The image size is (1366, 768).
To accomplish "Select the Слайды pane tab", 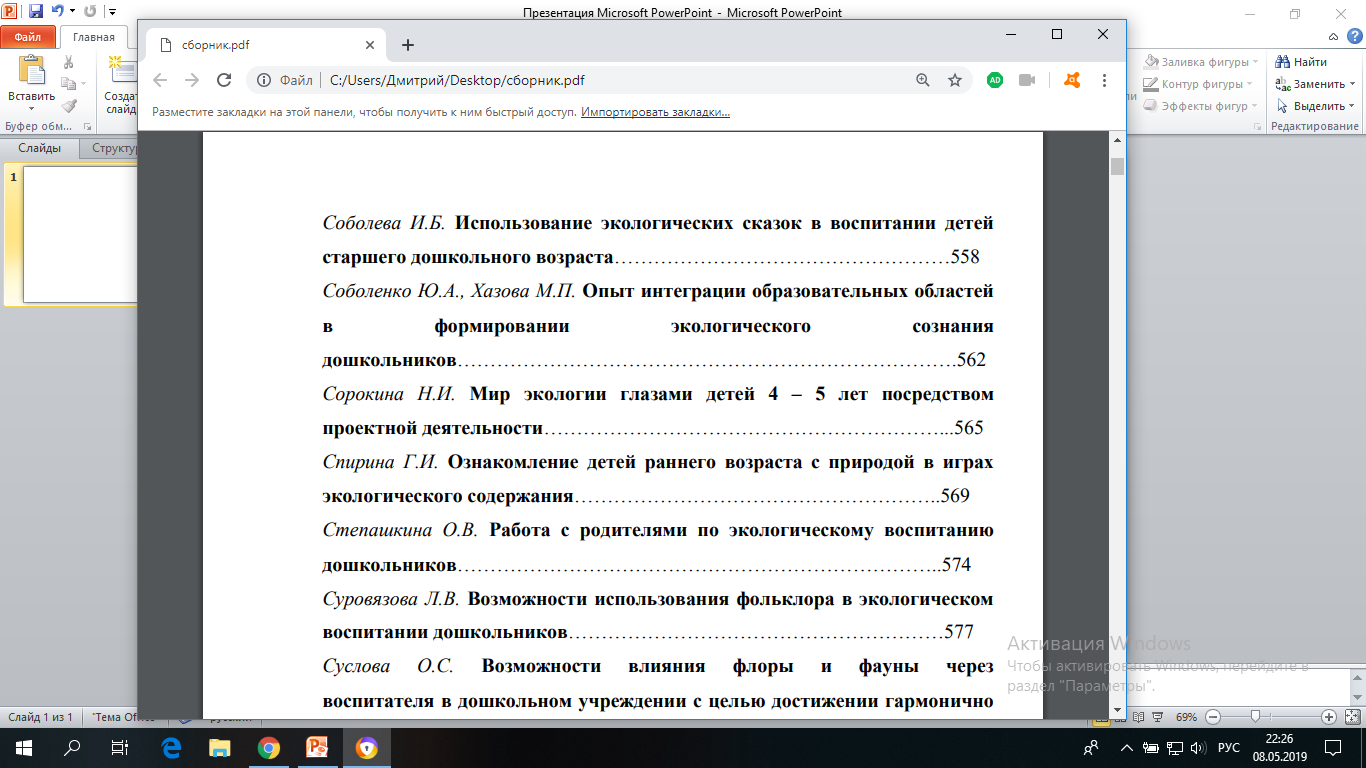I will coord(40,148).
